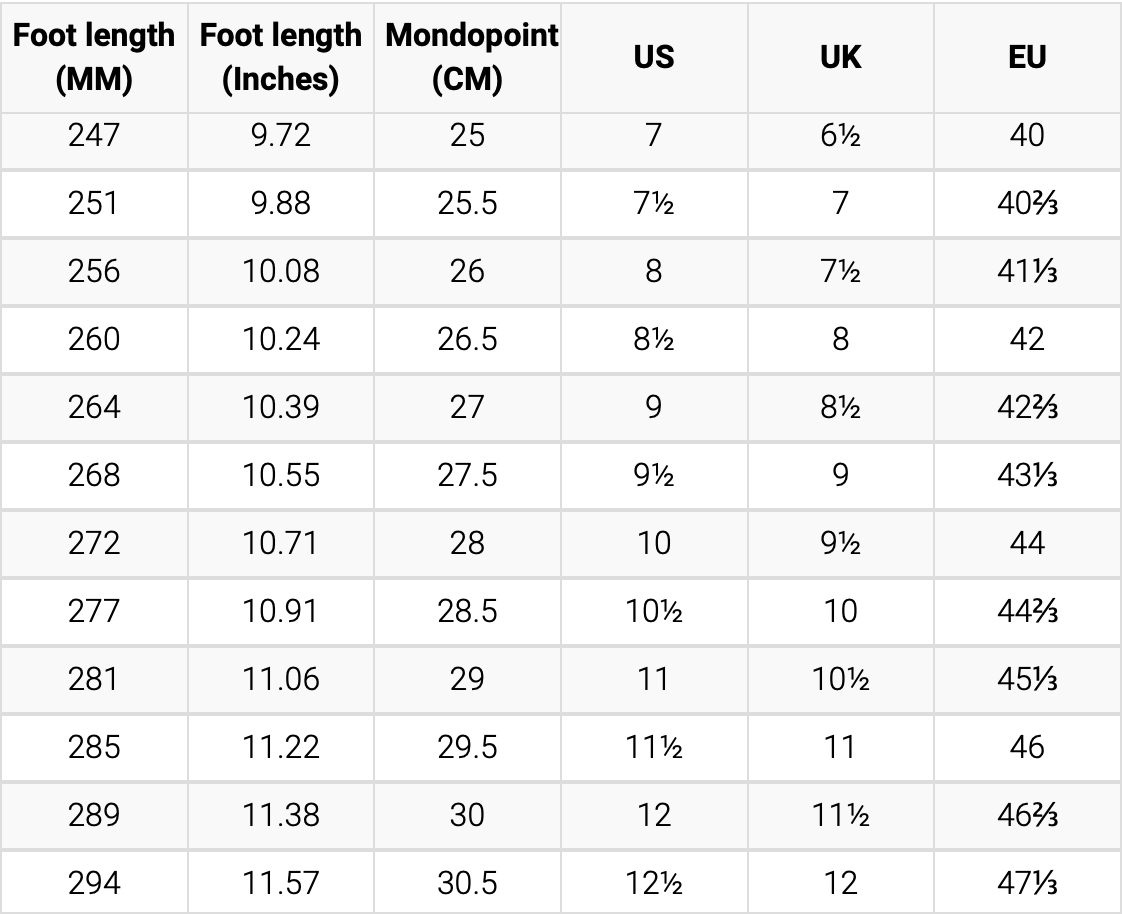Select the EU column header
The width and height of the screenshot is (1122, 914).
(x=1028, y=57)
